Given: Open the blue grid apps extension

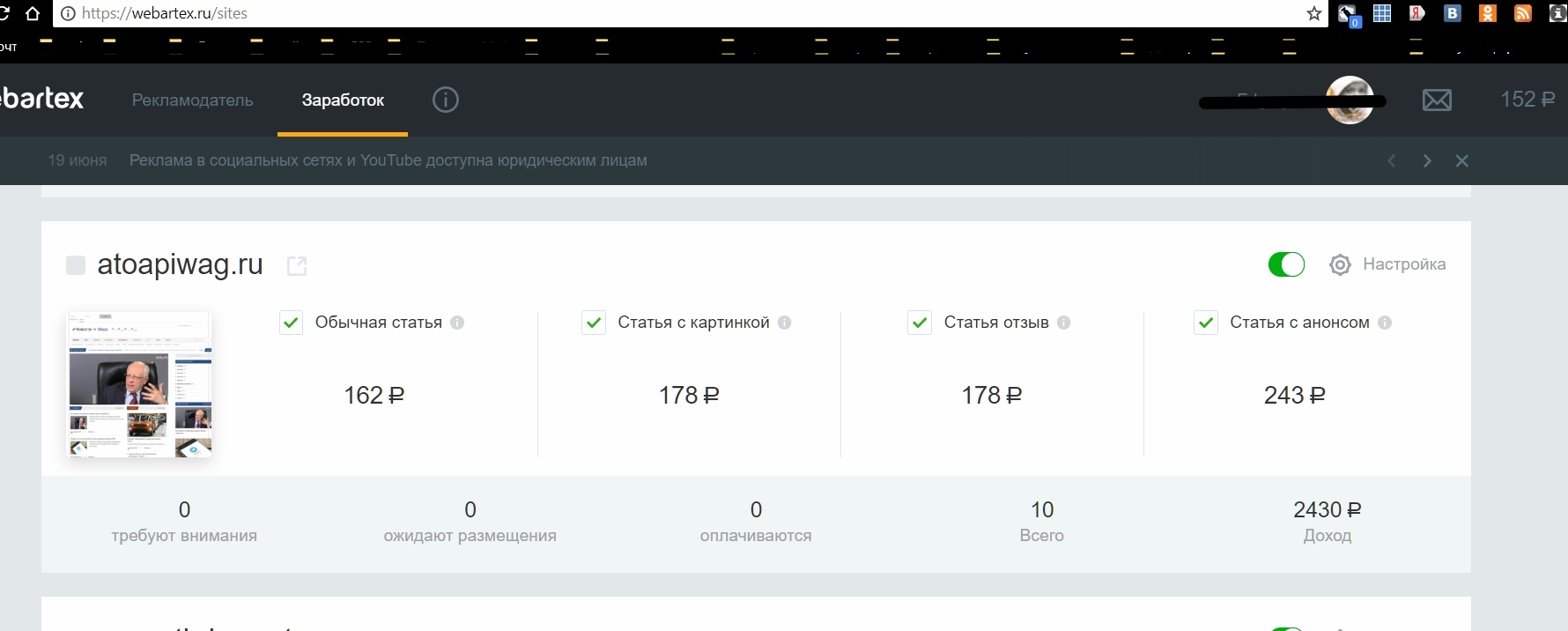Looking at the screenshot, I should pos(1382,13).
